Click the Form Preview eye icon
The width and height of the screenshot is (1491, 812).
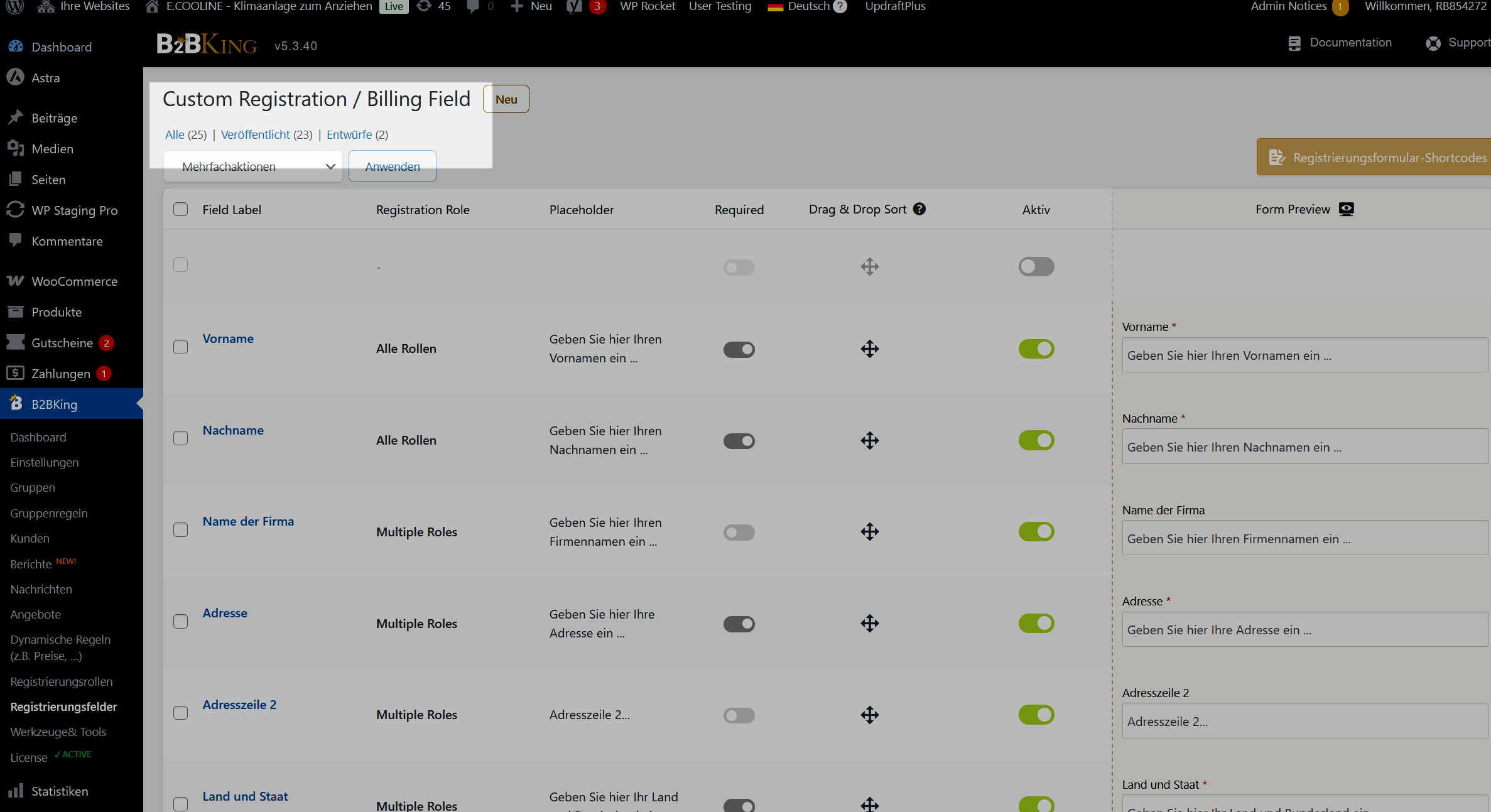coord(1346,209)
